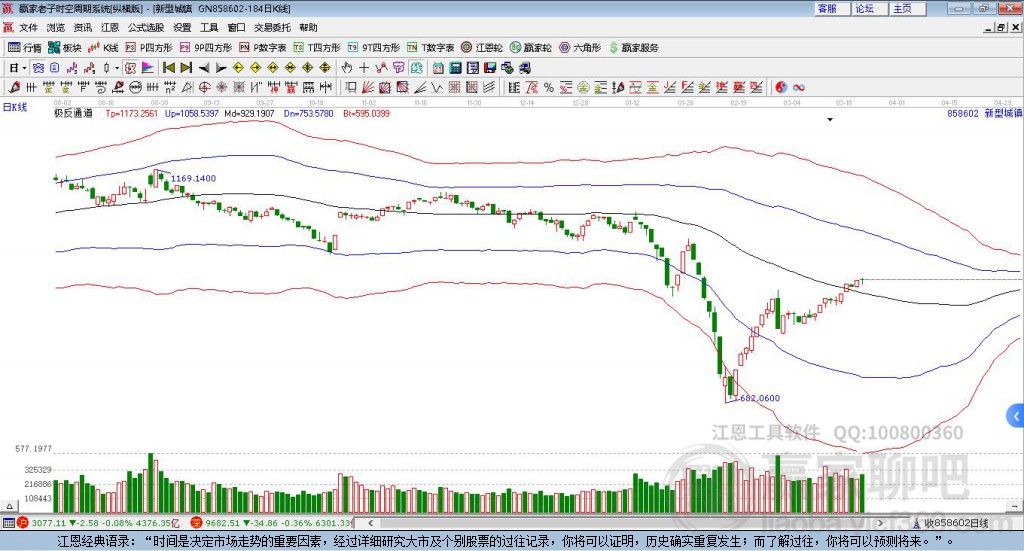
Task: Step chart right with black right arrow
Action: click(221, 68)
